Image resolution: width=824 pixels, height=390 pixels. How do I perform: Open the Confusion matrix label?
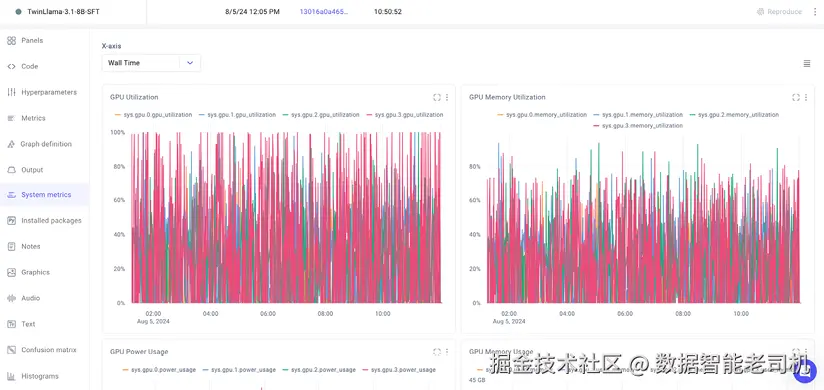tap(49, 350)
